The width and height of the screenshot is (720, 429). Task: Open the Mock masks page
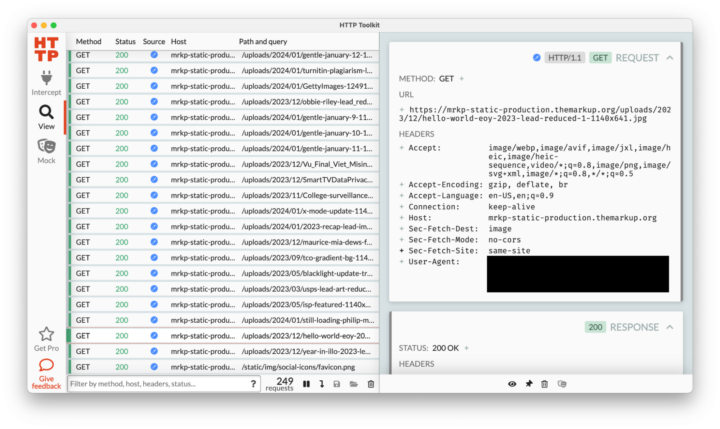pos(46,151)
